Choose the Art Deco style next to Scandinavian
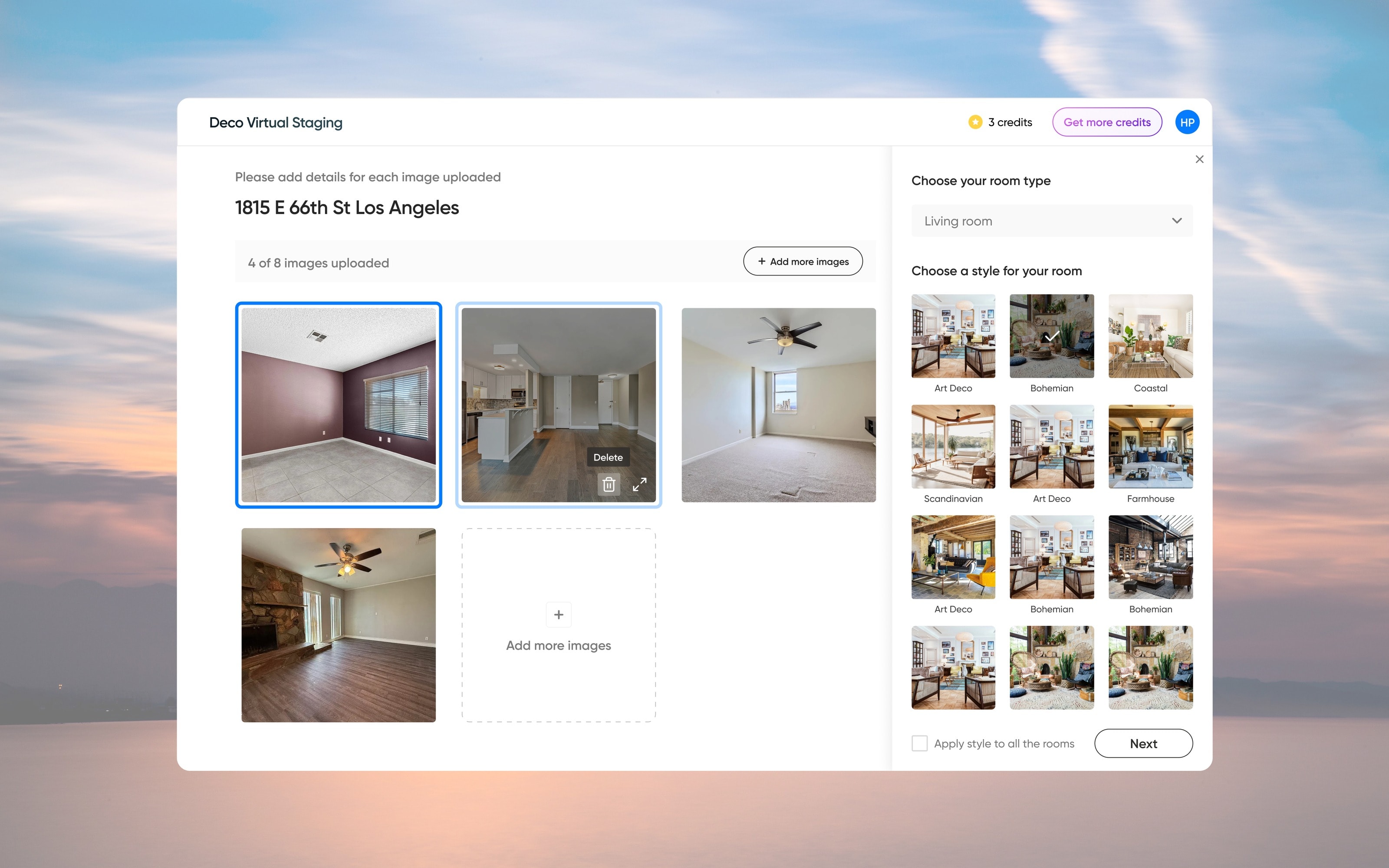1389x868 pixels. tap(1051, 447)
